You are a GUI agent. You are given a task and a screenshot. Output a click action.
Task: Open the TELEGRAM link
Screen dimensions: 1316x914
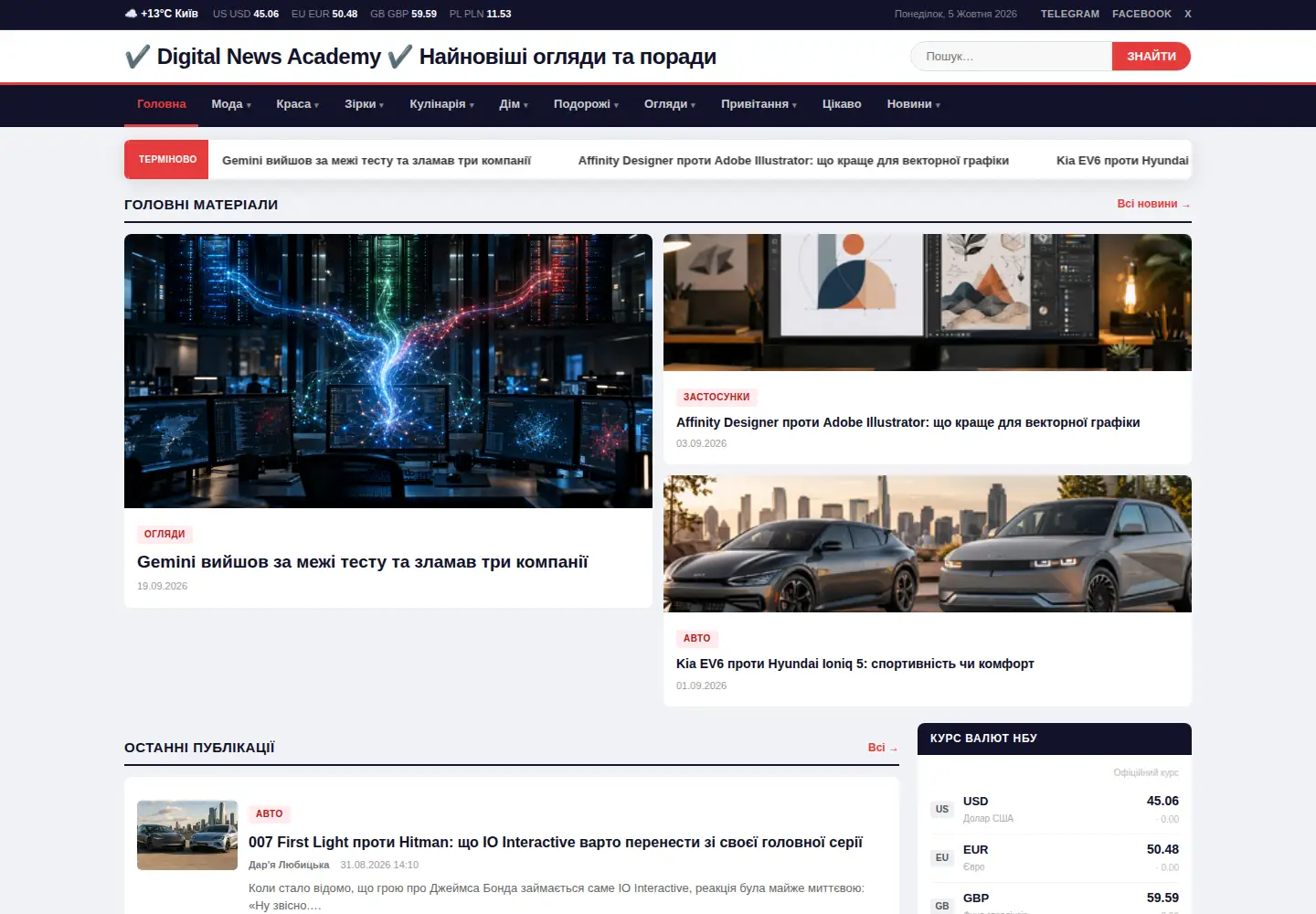(1070, 14)
